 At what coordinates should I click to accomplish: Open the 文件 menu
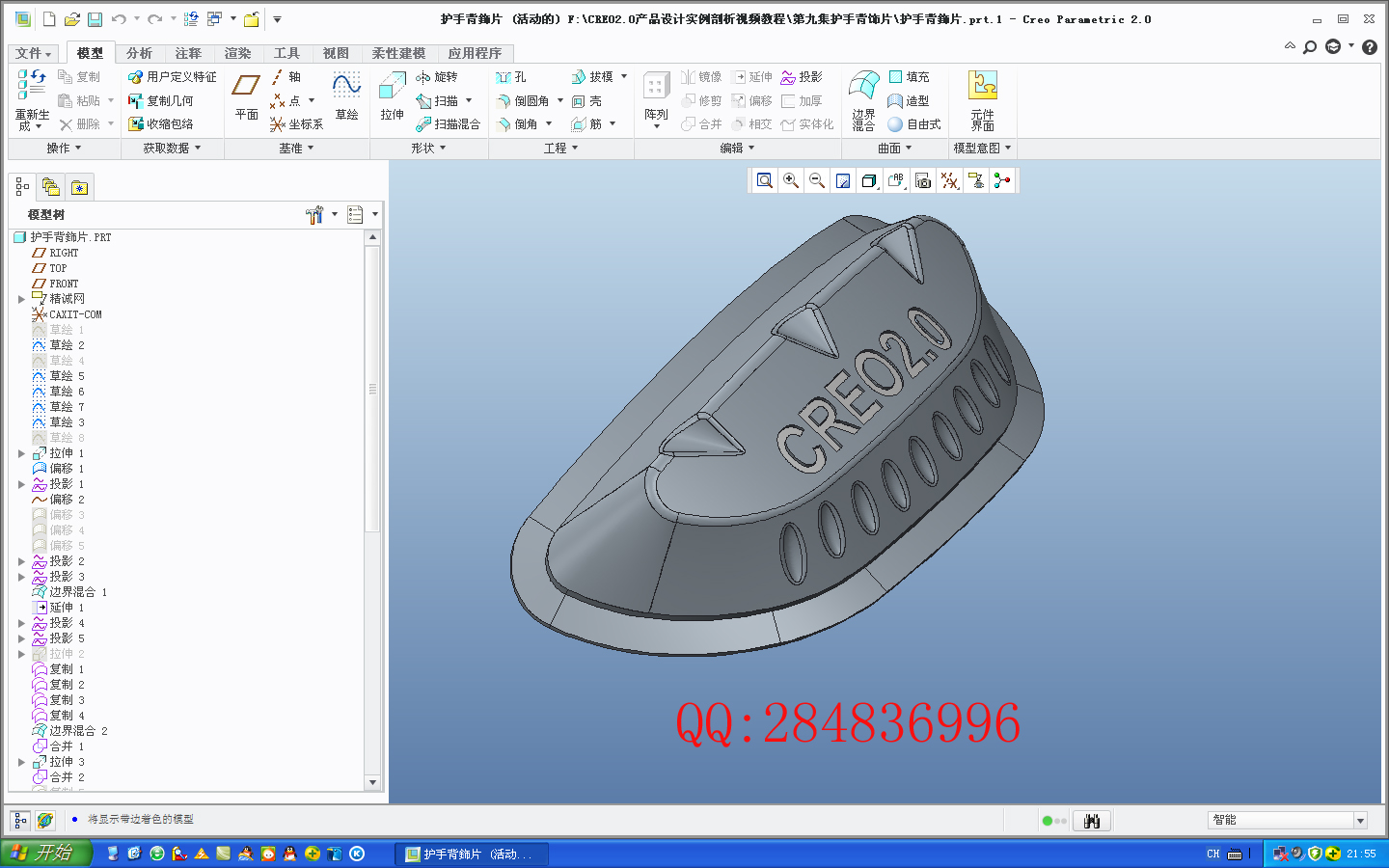[x=33, y=53]
